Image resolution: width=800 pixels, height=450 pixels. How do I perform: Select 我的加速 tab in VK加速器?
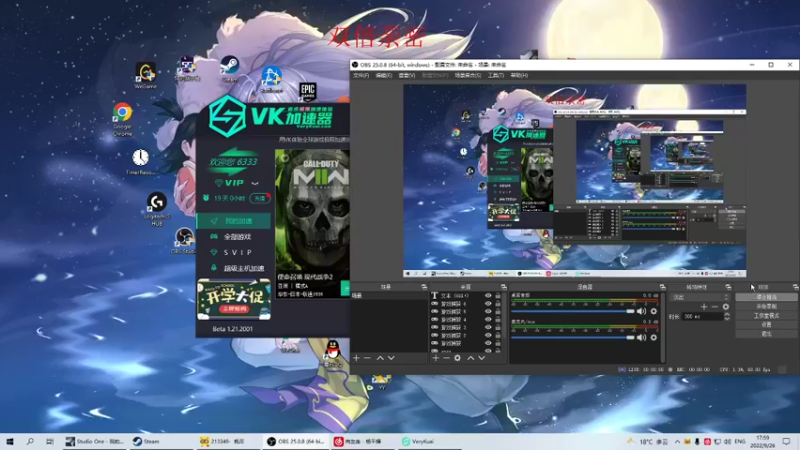point(234,221)
